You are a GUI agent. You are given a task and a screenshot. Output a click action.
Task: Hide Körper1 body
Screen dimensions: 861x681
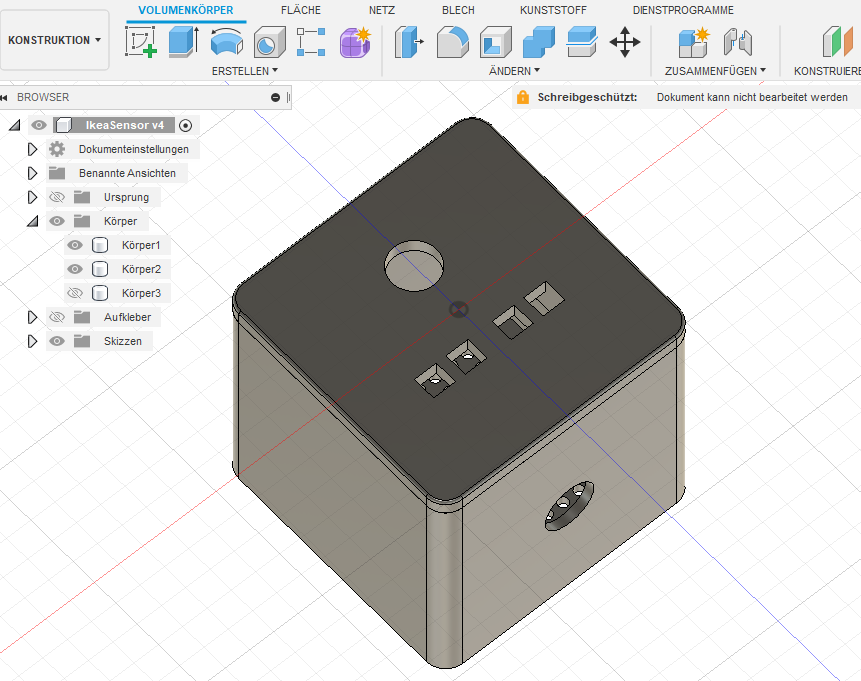coord(75,245)
